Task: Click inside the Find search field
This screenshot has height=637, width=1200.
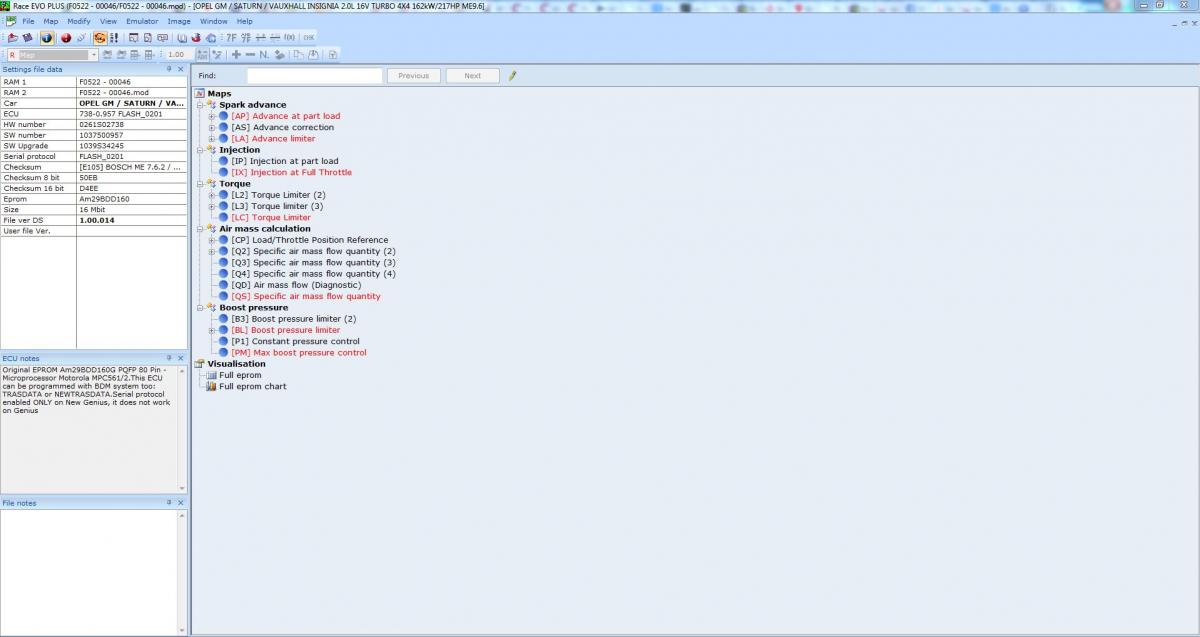Action: coord(315,75)
